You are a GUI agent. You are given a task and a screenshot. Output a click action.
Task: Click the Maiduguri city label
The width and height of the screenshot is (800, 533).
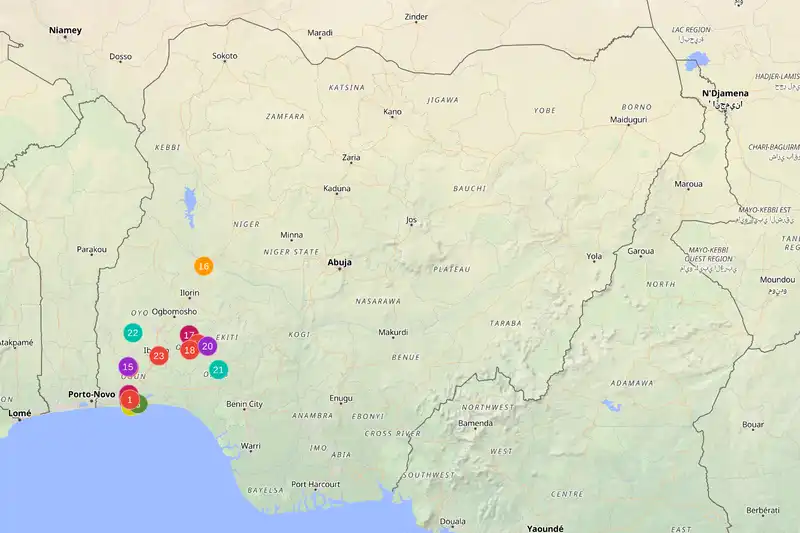pos(629,119)
